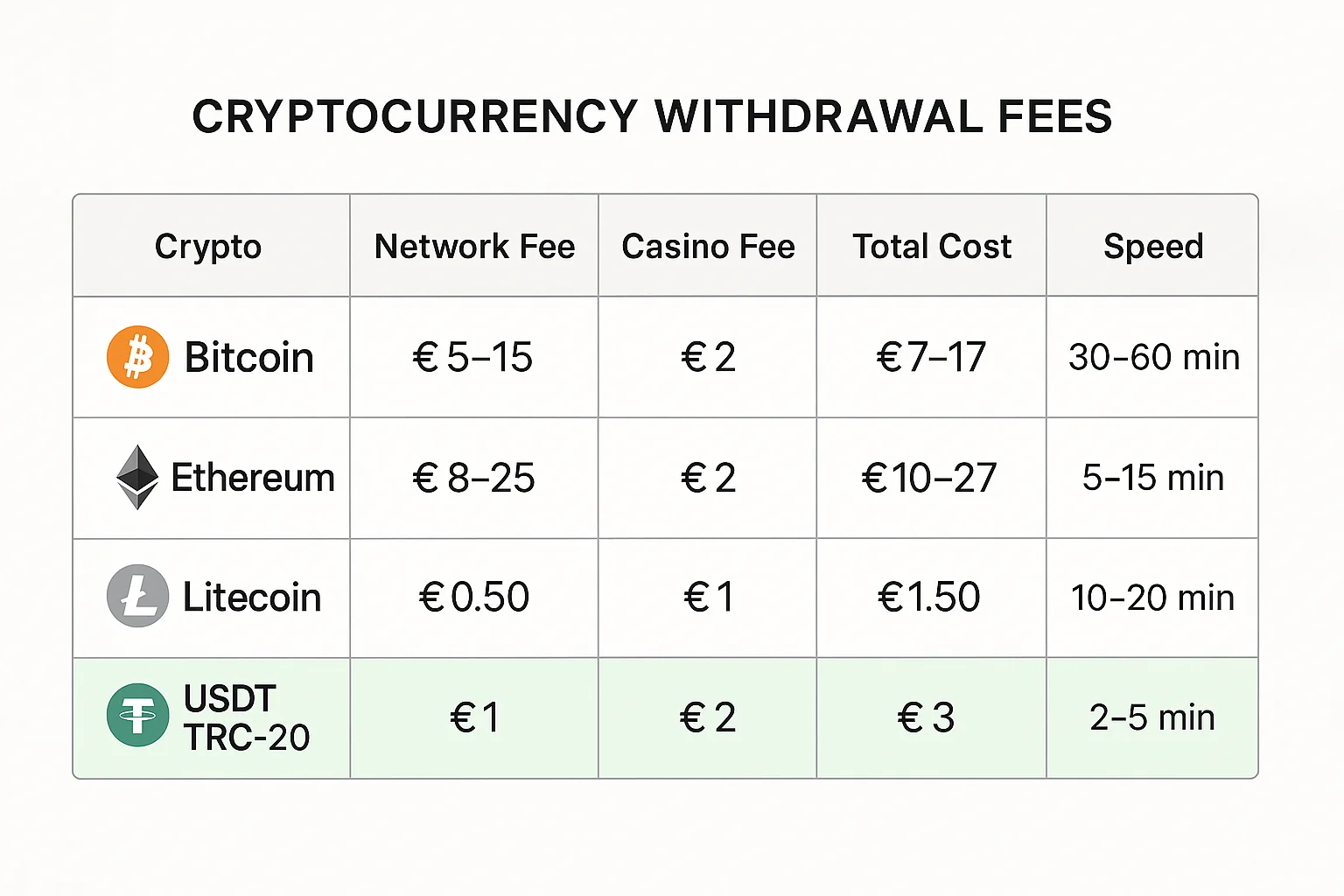Click the Ethereum diamond logo icon
The width and height of the screenshot is (1344, 896).
coord(137,477)
